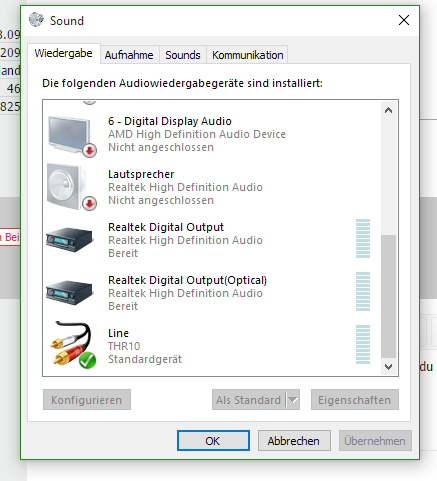Close the Sound dialog window
437x481 pixels.
[x=404, y=20]
